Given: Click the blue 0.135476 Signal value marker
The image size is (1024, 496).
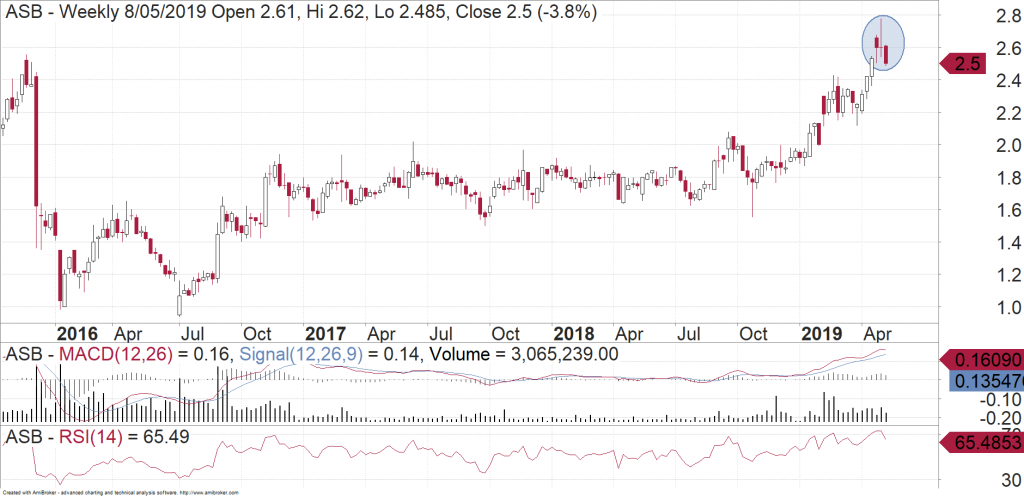Looking at the screenshot, I should coord(984,381).
